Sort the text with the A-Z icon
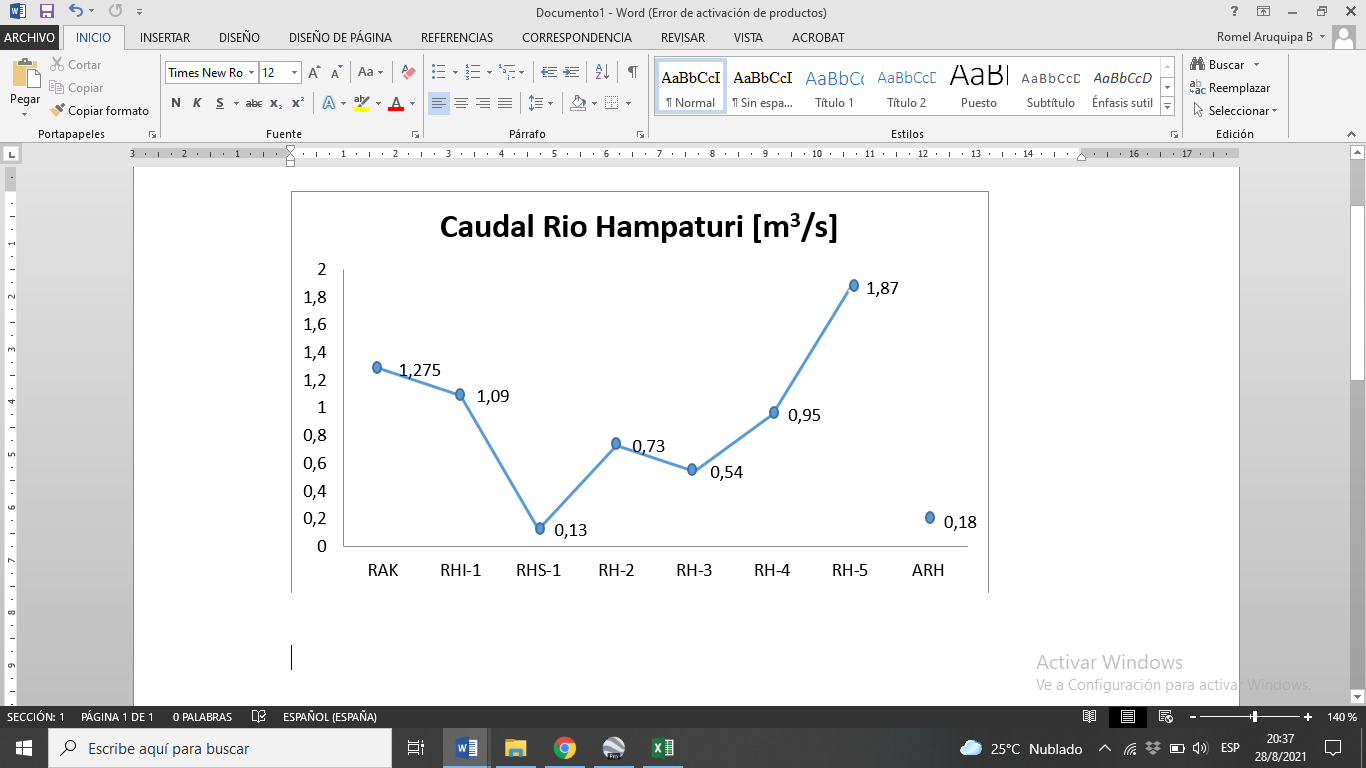Viewport: 1366px width, 768px height. 601,71
